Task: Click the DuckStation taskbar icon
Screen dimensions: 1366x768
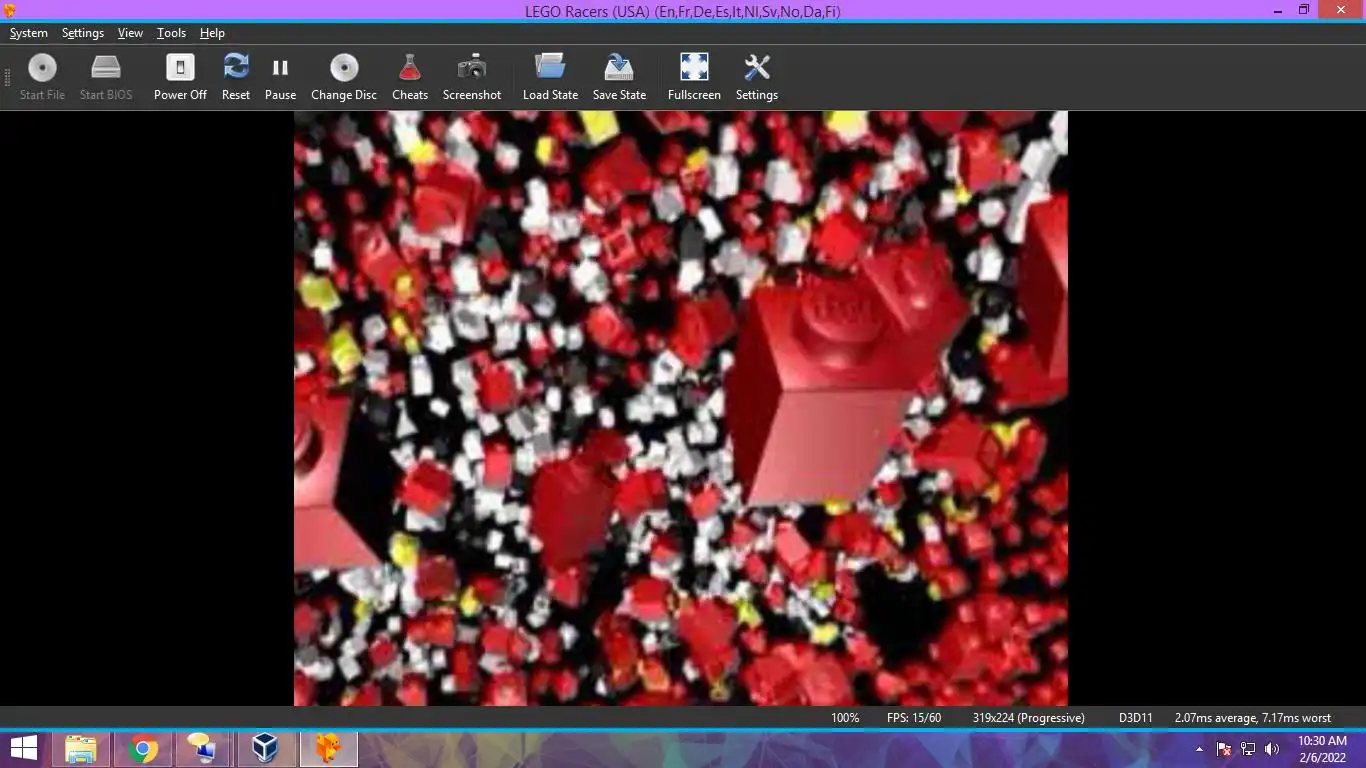Action: 328,749
